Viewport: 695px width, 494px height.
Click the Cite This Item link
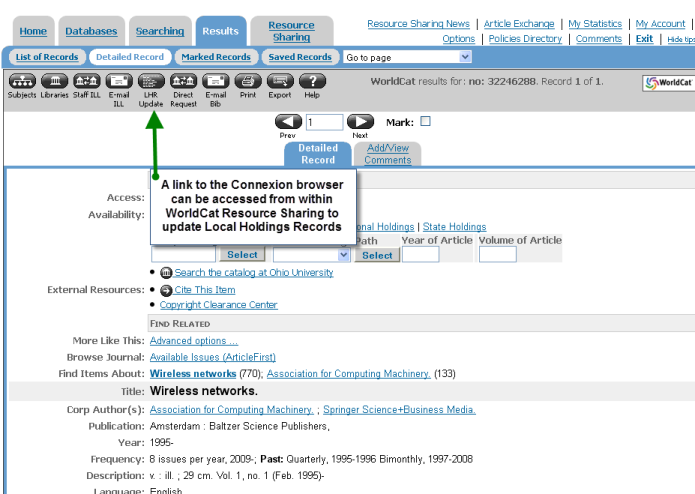[205, 290]
